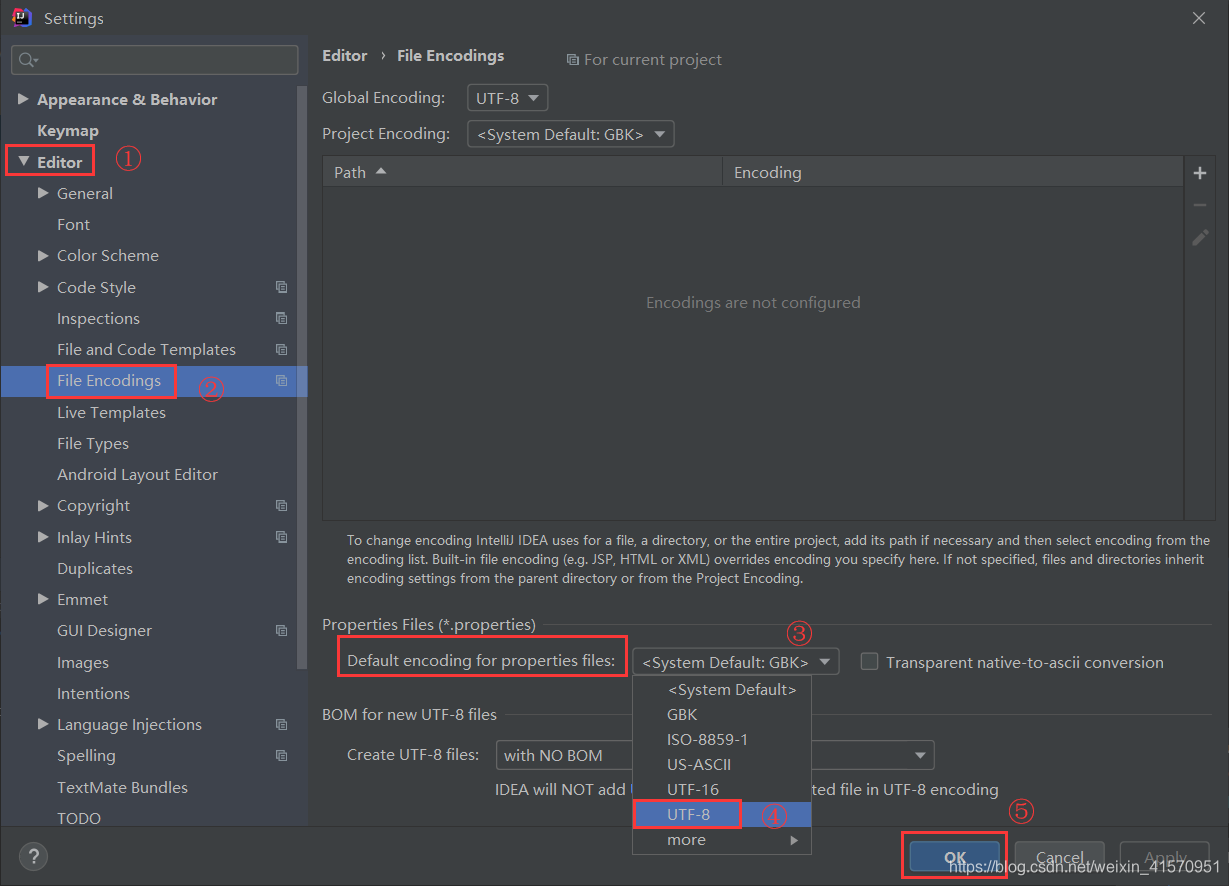The image size is (1229, 886).
Task: Click the page icon beside File Encodings
Action: click(x=281, y=381)
